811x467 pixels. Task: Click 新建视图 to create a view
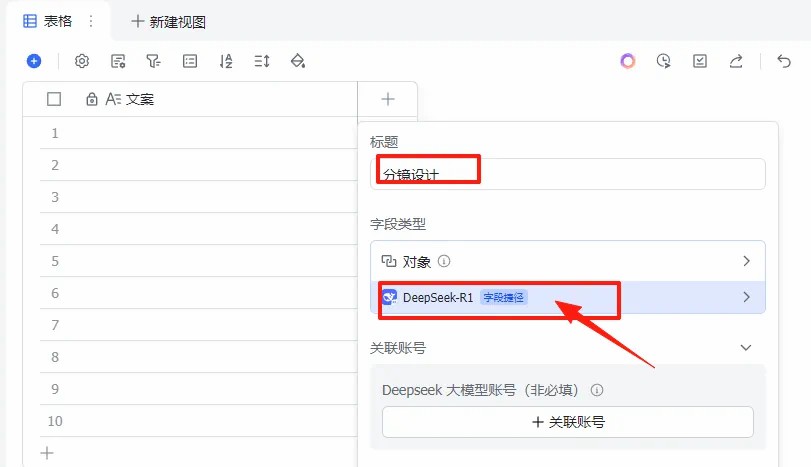tap(168, 21)
